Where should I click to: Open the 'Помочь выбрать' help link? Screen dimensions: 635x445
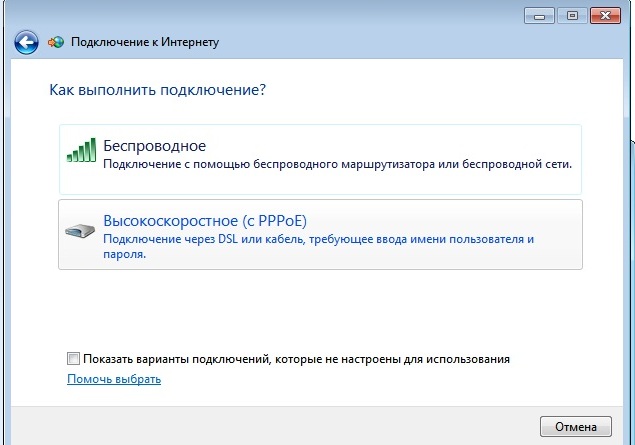click(x=114, y=379)
